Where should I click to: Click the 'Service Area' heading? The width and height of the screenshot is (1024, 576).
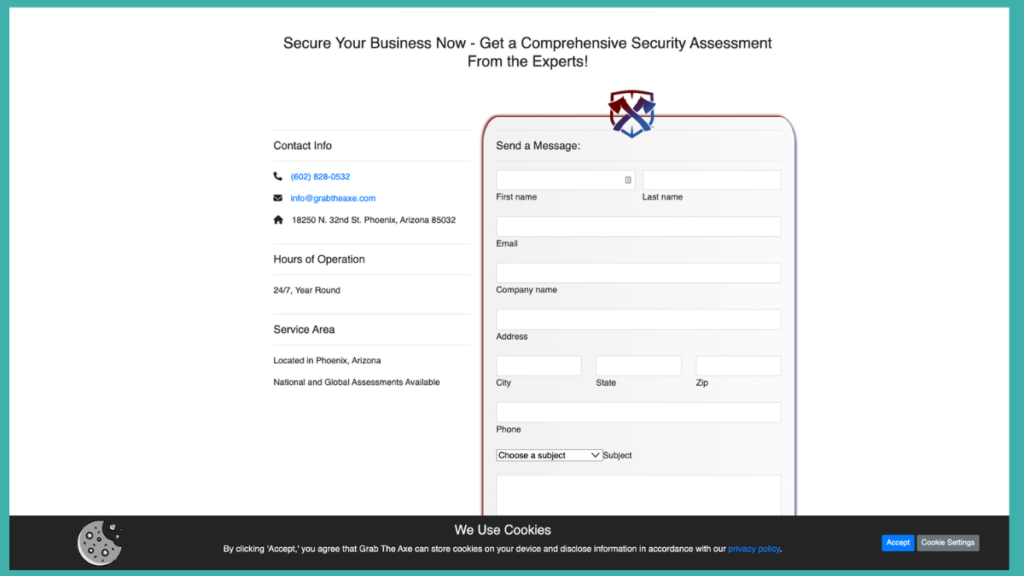[304, 330]
